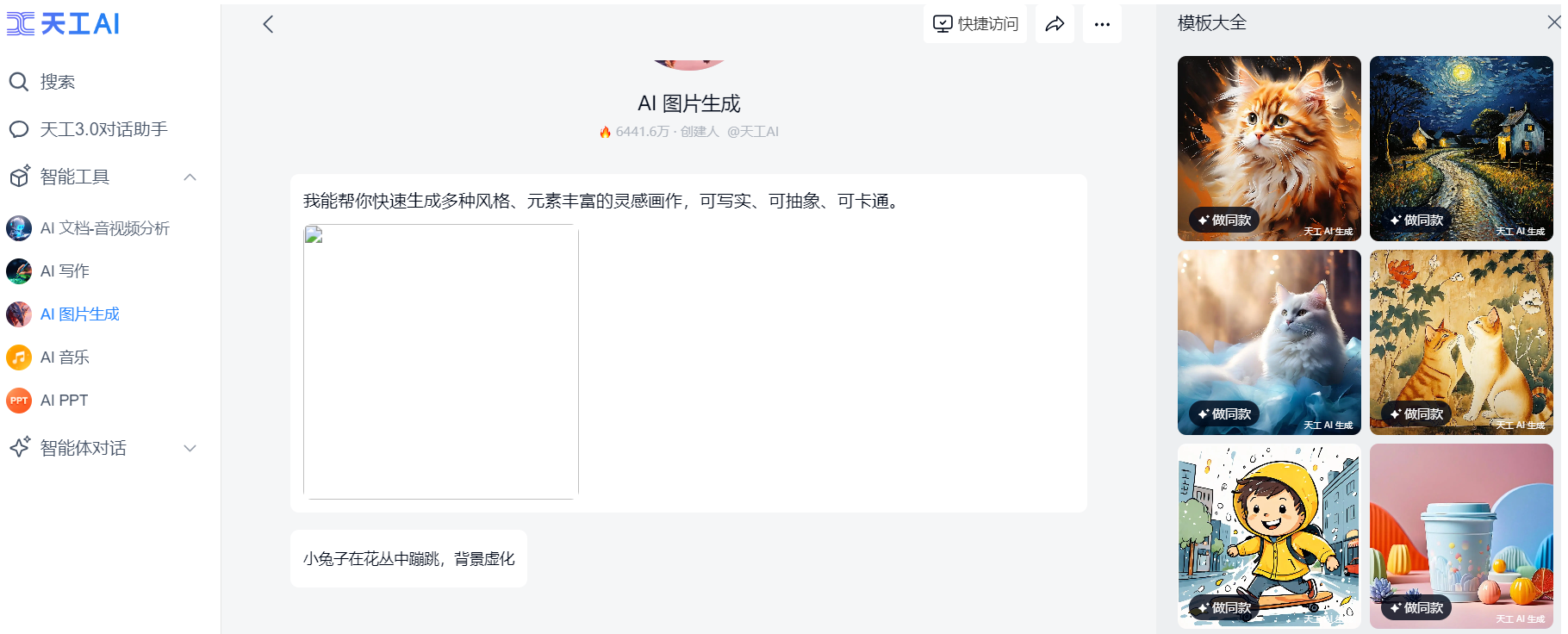Viewport: 1568px width, 634px height.
Task: Click the AI 图片生成 page title
Action: tap(689, 103)
